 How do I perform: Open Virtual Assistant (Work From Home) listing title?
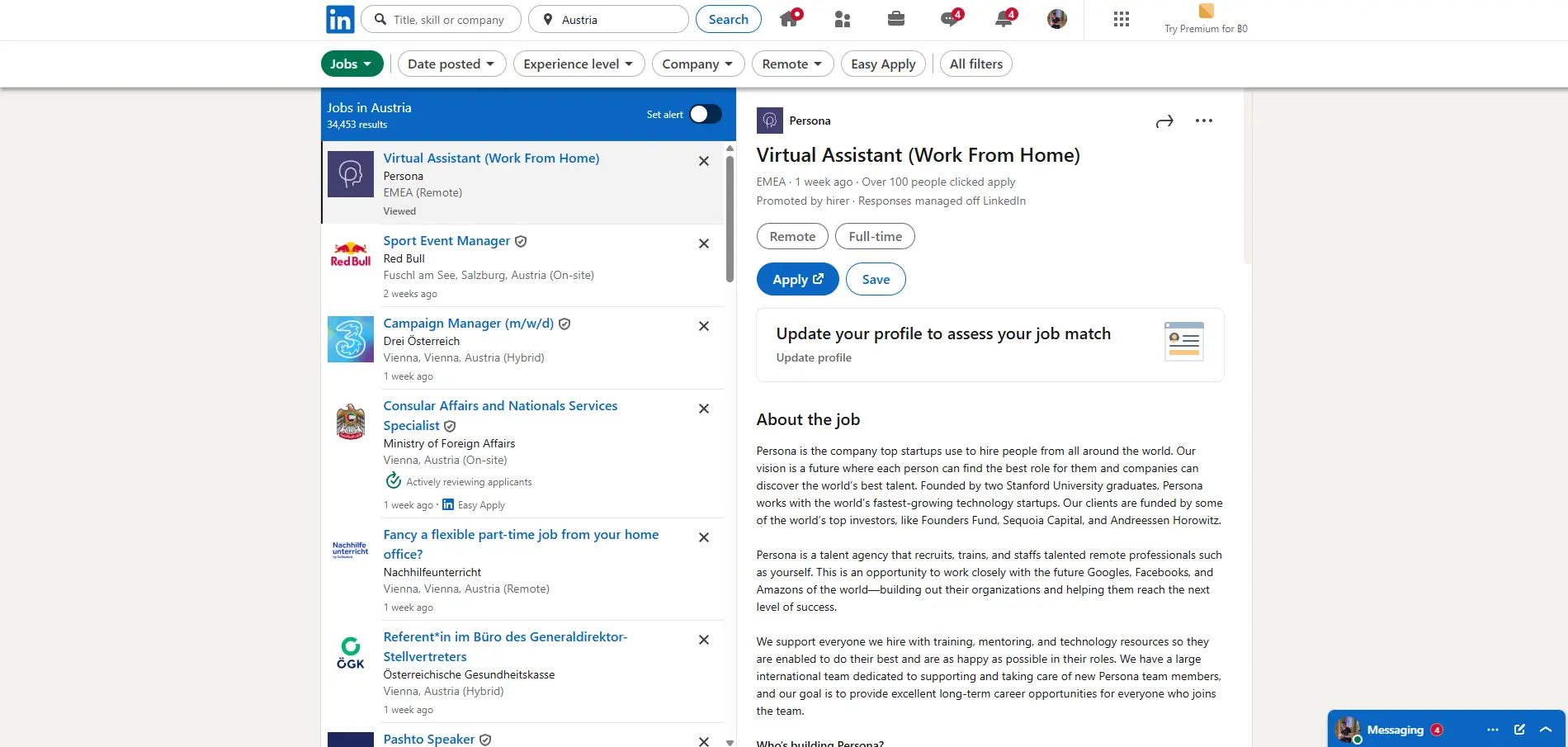491,158
